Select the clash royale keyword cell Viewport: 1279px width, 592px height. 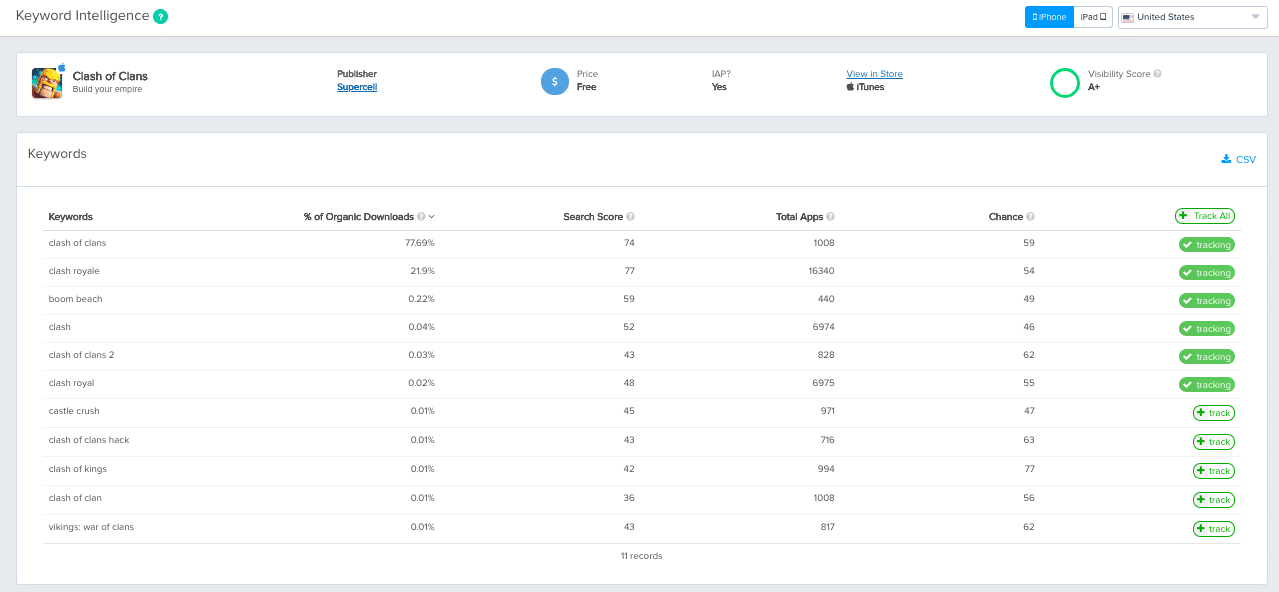click(74, 271)
